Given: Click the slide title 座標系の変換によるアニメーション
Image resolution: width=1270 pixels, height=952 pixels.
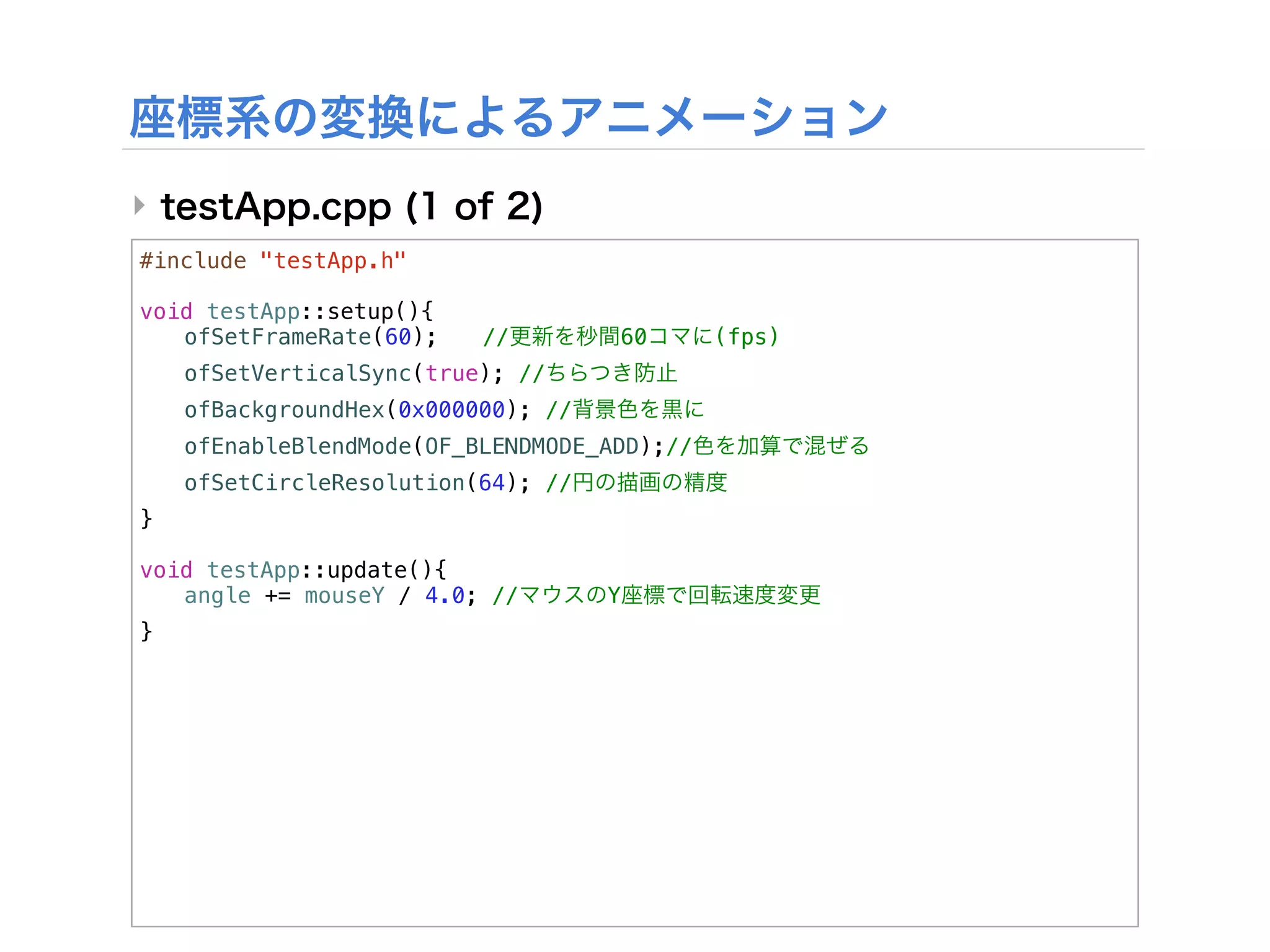Looking at the screenshot, I should [x=508, y=117].
